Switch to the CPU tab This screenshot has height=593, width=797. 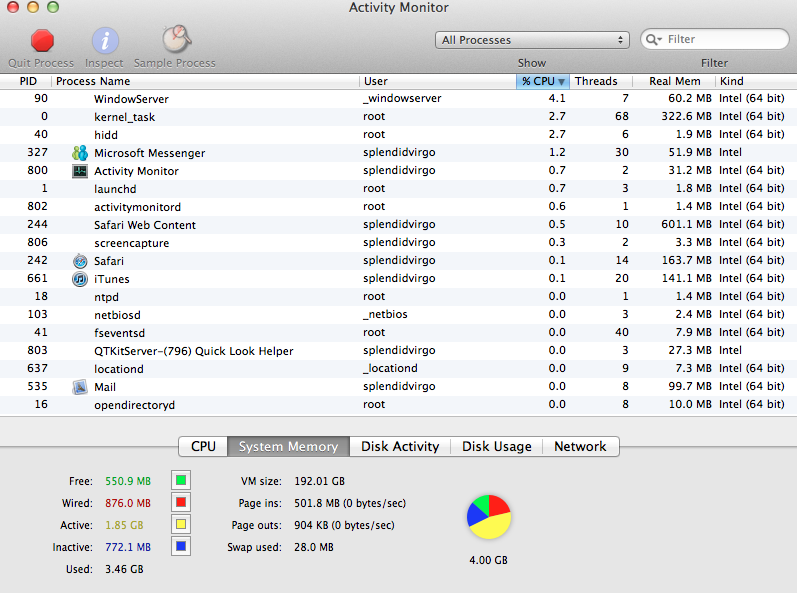pyautogui.click(x=203, y=446)
